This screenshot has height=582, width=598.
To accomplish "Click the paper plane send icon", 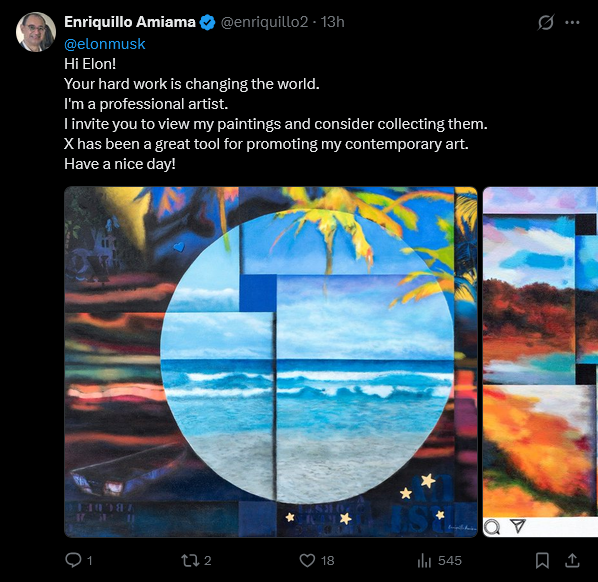I will click(x=518, y=526).
